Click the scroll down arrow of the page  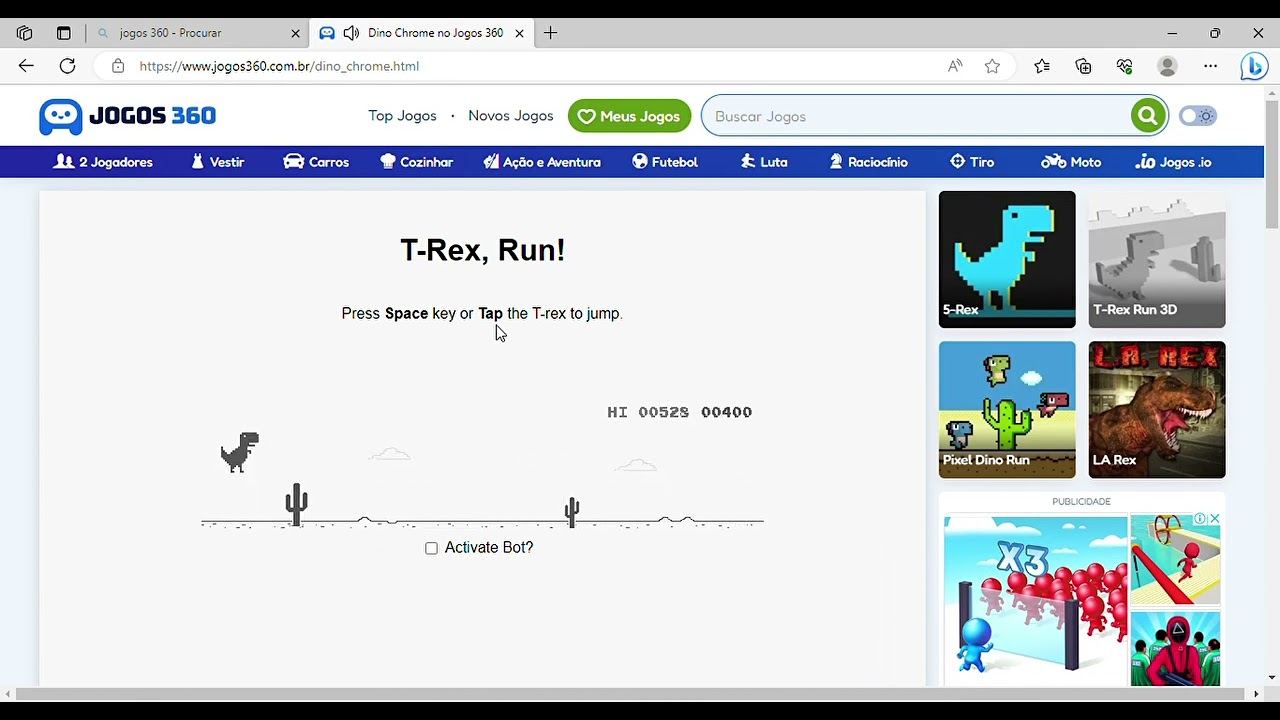click(x=1272, y=677)
